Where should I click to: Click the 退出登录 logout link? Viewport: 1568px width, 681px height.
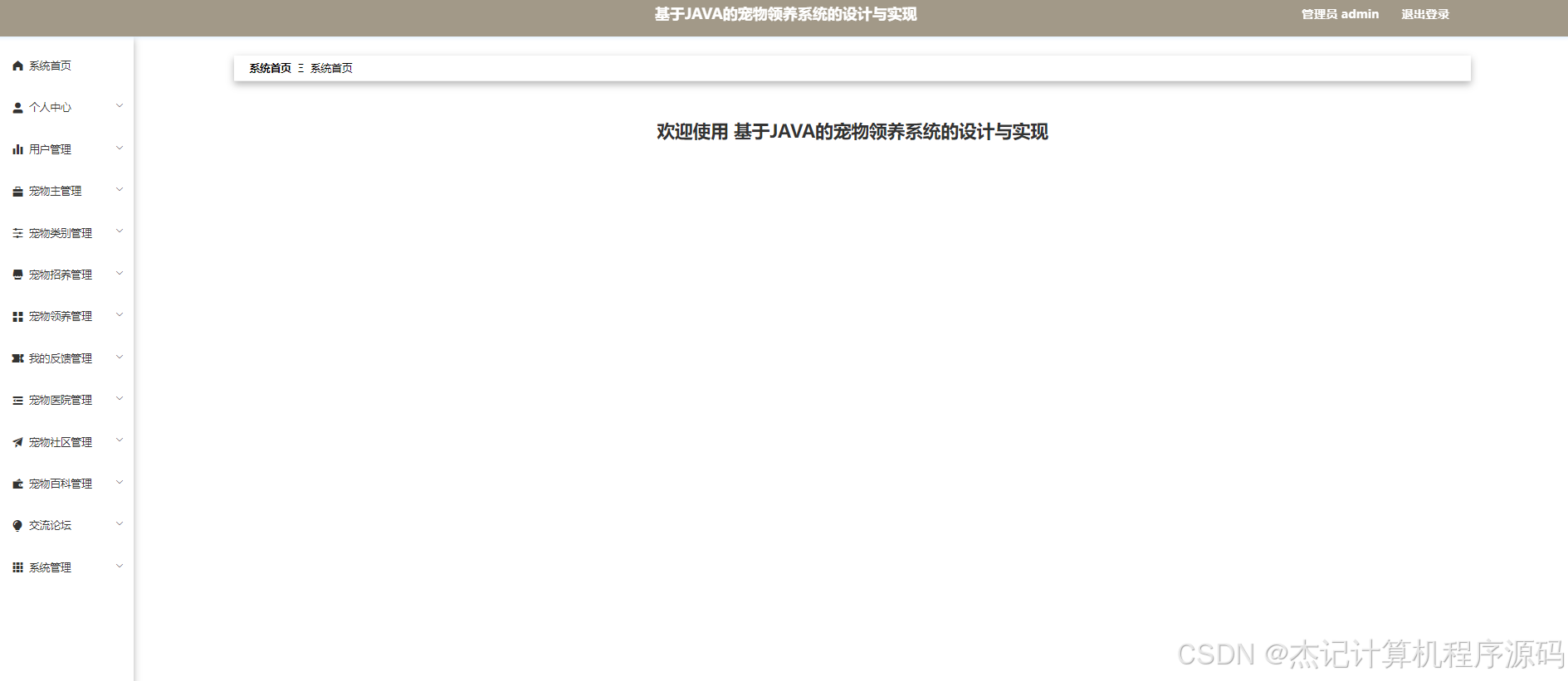(1425, 14)
